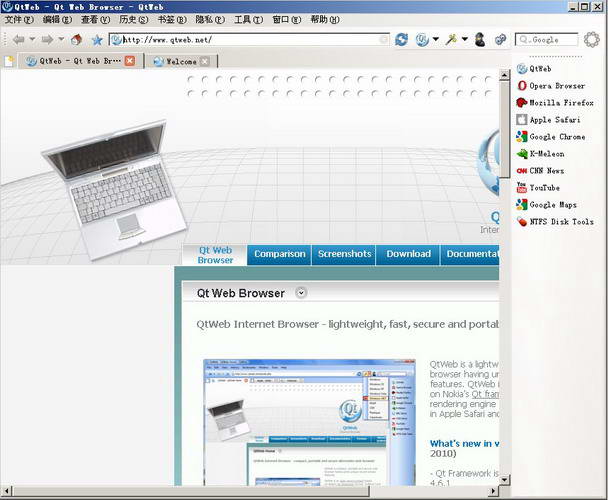Screen dimensions: 608x500
Task: Click the horizontal scrollbar thumb
Action: [191, 491]
